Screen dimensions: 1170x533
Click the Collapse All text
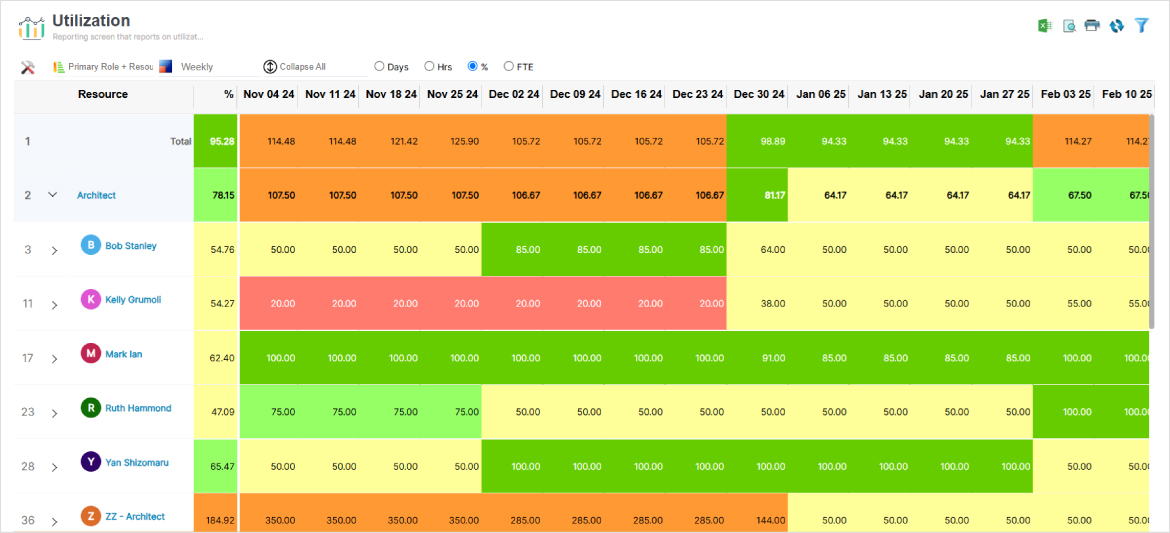(302, 66)
